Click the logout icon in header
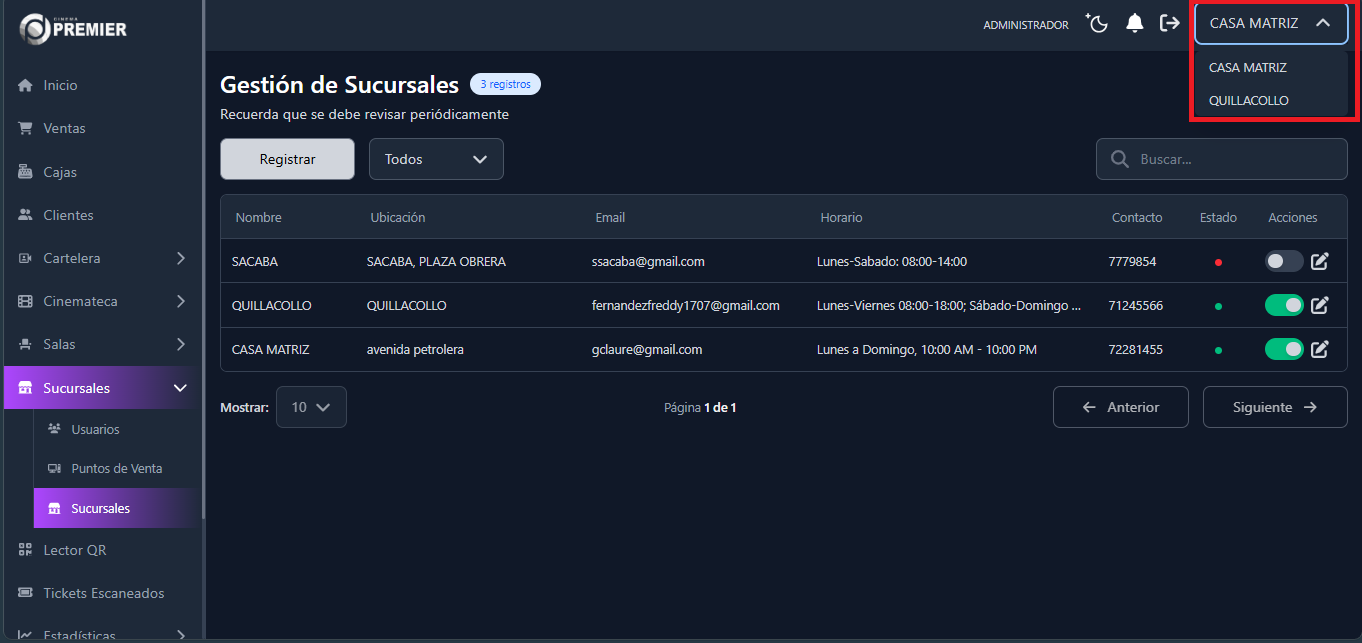Viewport: 1362px width, 643px height. tap(1169, 24)
